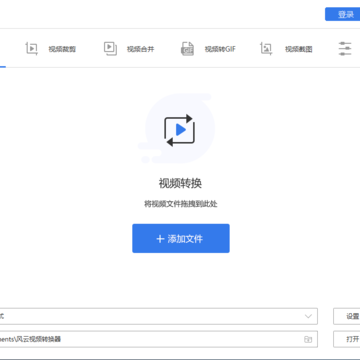Viewport: 360px width, 360px height.
Task: Click the blue 添加文件 button
Action: click(181, 238)
